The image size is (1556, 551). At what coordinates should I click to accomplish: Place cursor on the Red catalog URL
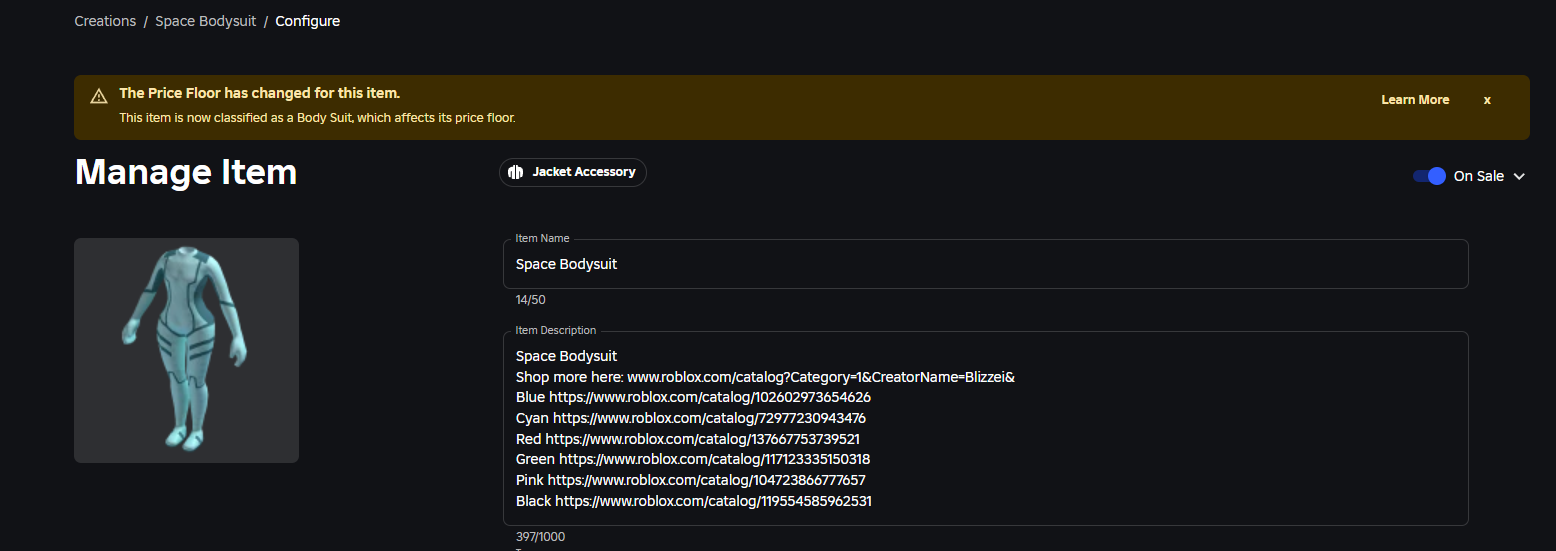702,439
